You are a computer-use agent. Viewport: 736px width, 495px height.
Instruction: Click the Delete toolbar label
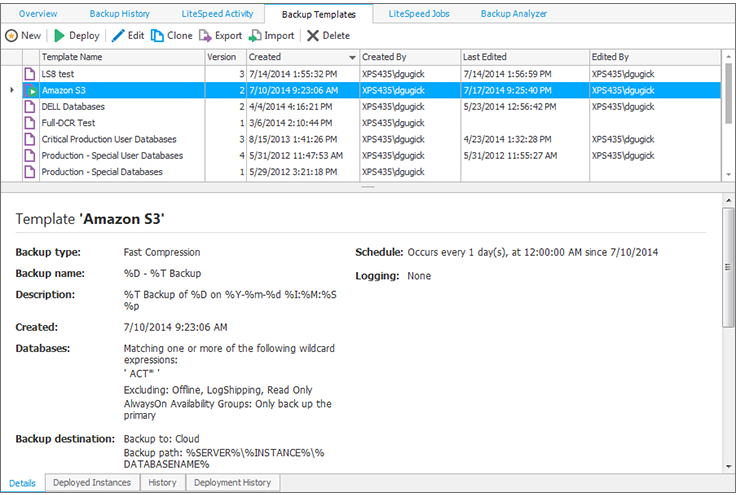(x=336, y=36)
